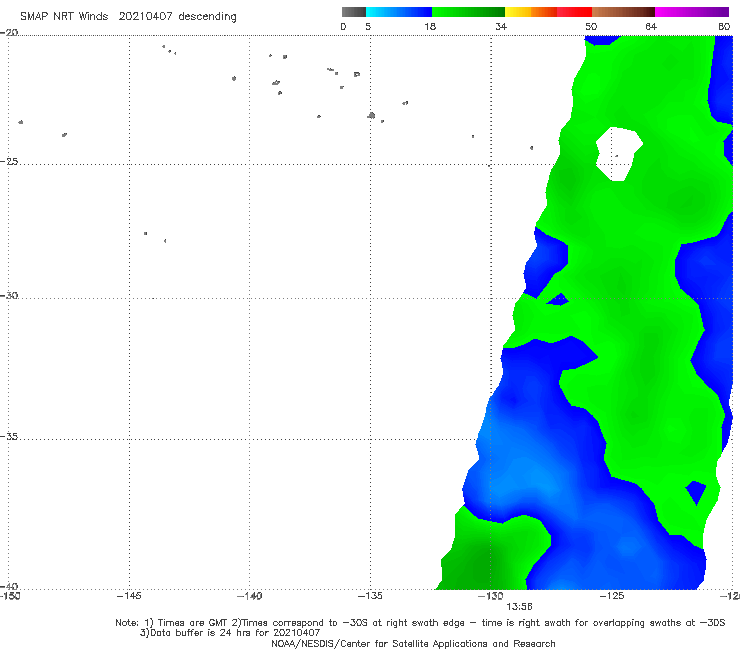This screenshot has height=650, width=740.
Task: Click the cyan-blue segment of the color bar
Action: coord(399,12)
